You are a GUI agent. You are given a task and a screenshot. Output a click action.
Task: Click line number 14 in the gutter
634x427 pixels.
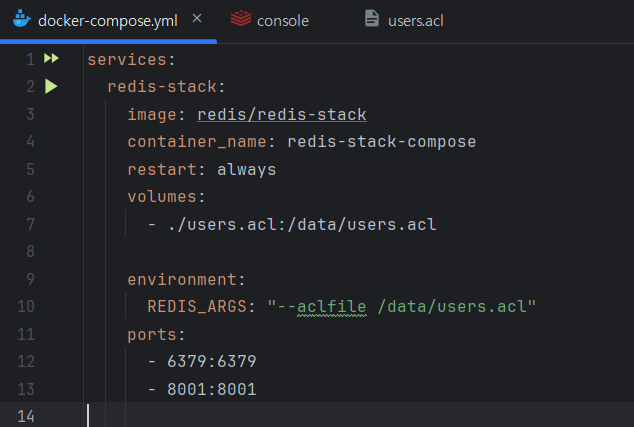pos(26,416)
